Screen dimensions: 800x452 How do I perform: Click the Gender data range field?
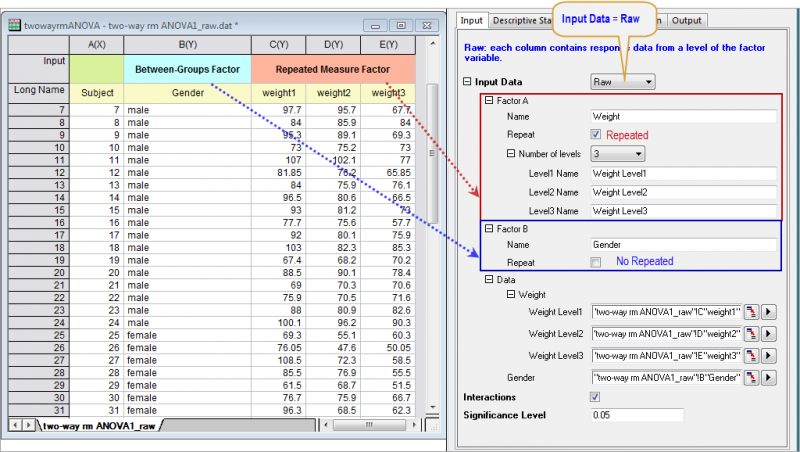click(x=666, y=378)
